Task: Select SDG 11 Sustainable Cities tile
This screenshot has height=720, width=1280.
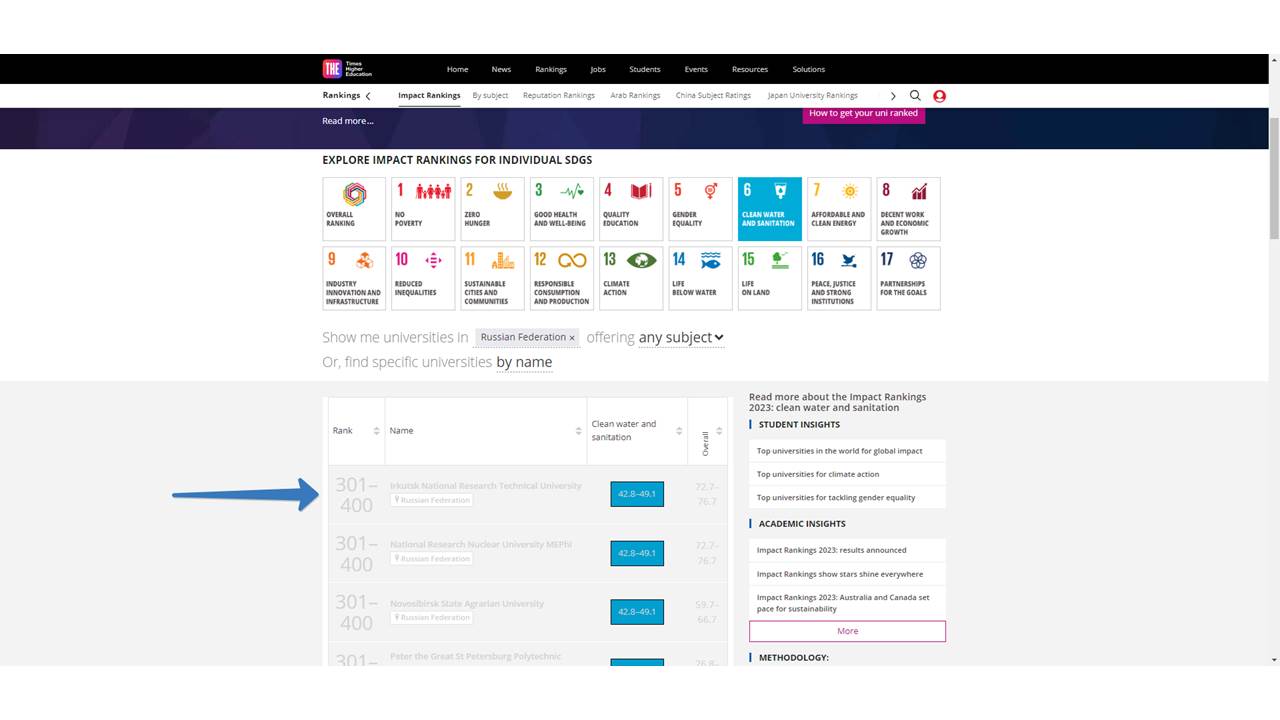Action: [492, 278]
